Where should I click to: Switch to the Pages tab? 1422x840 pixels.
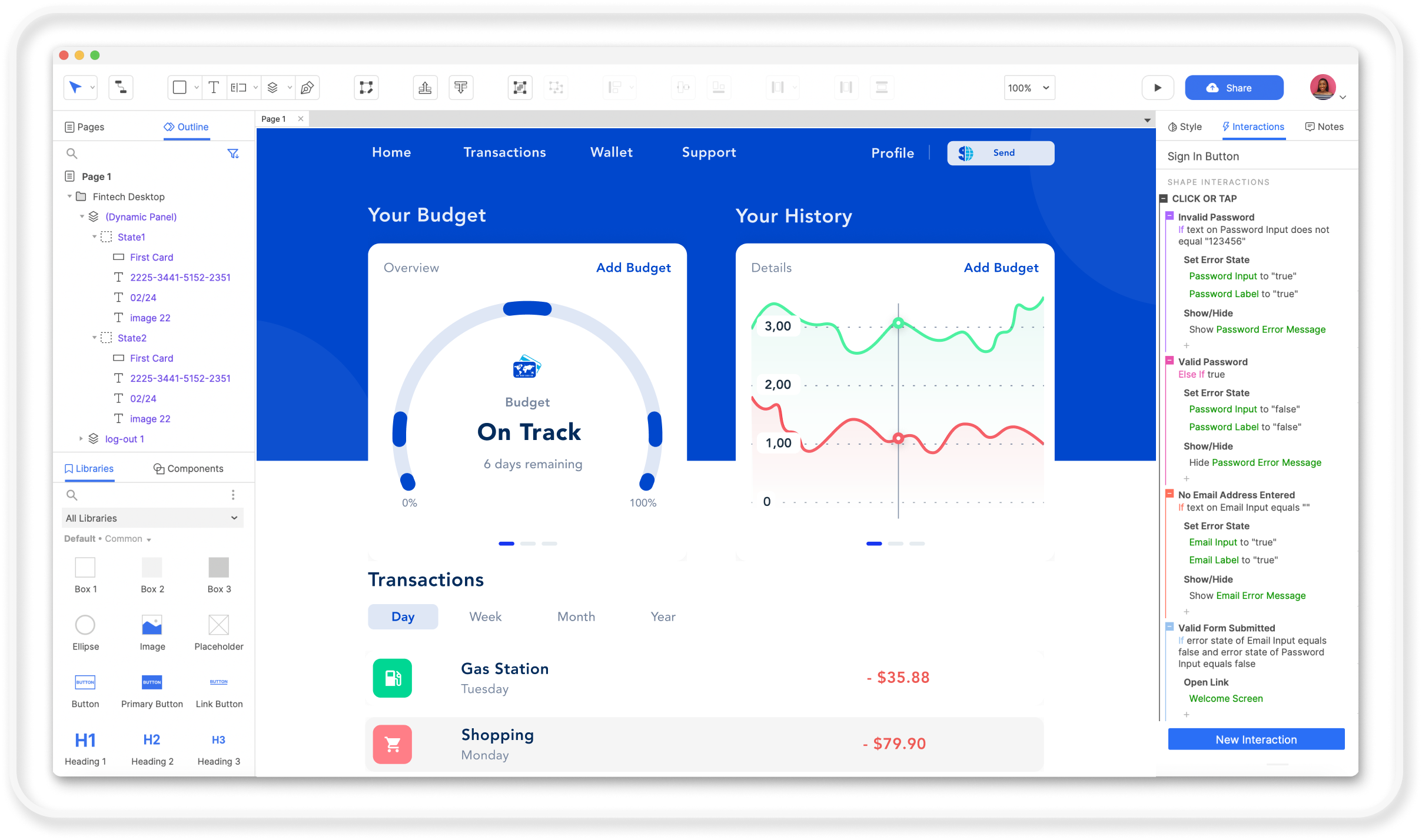point(88,127)
